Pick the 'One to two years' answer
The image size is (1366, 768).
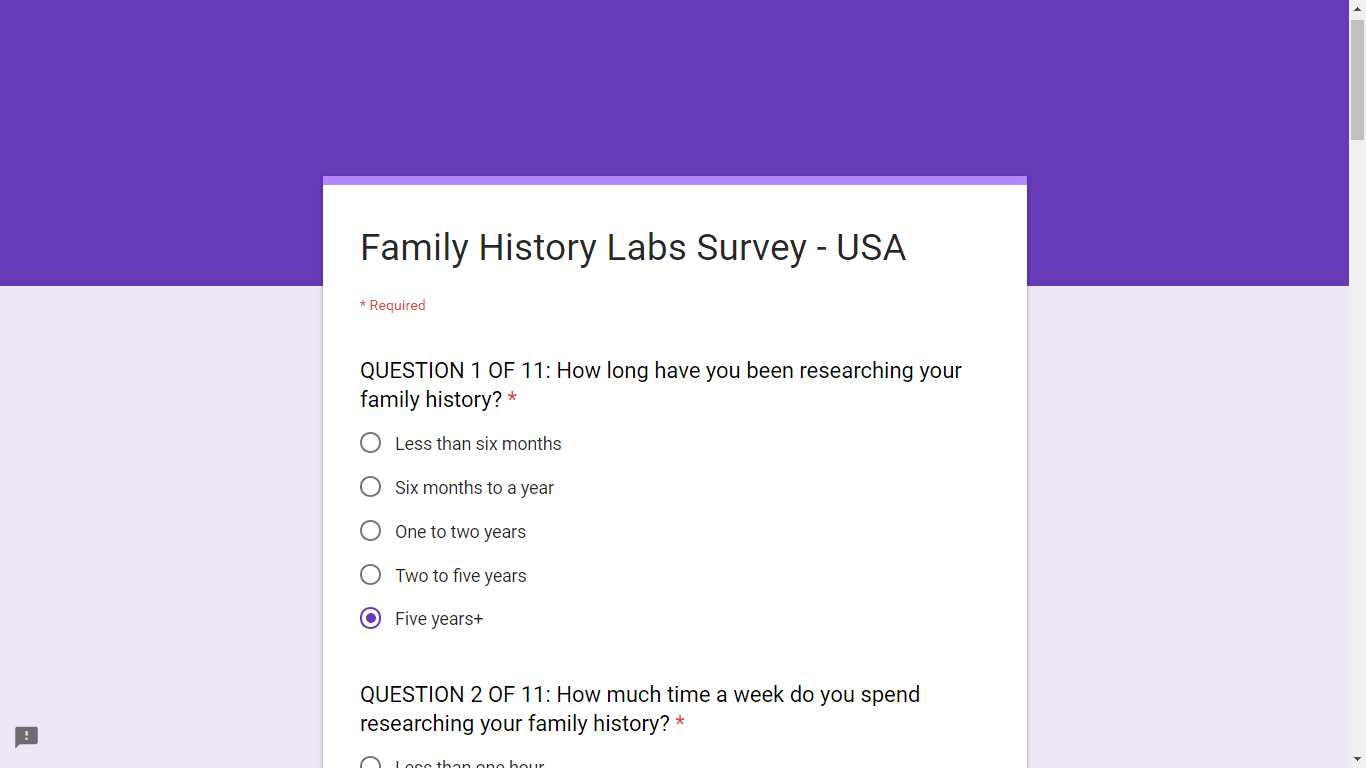pyautogui.click(x=370, y=531)
